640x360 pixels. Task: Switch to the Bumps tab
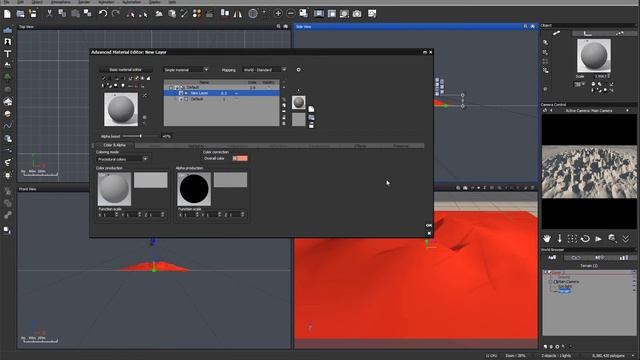(155, 146)
